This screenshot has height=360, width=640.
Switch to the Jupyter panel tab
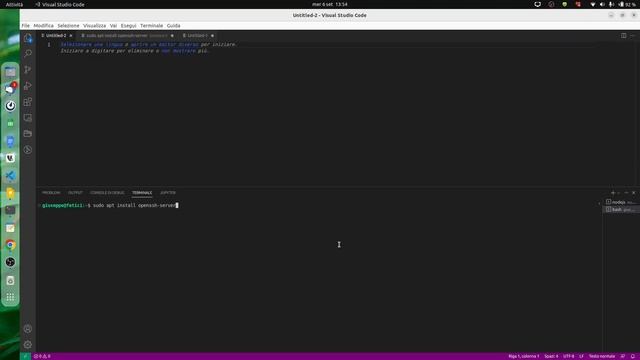click(x=168, y=193)
